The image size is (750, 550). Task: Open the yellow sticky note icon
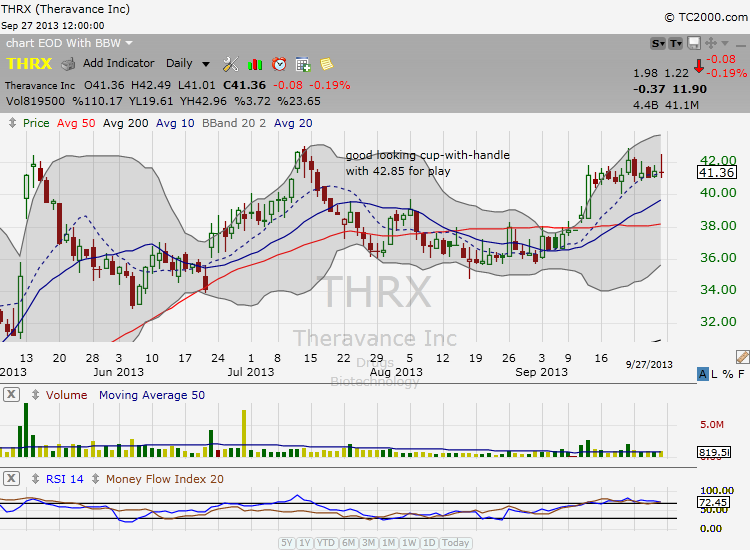327,64
